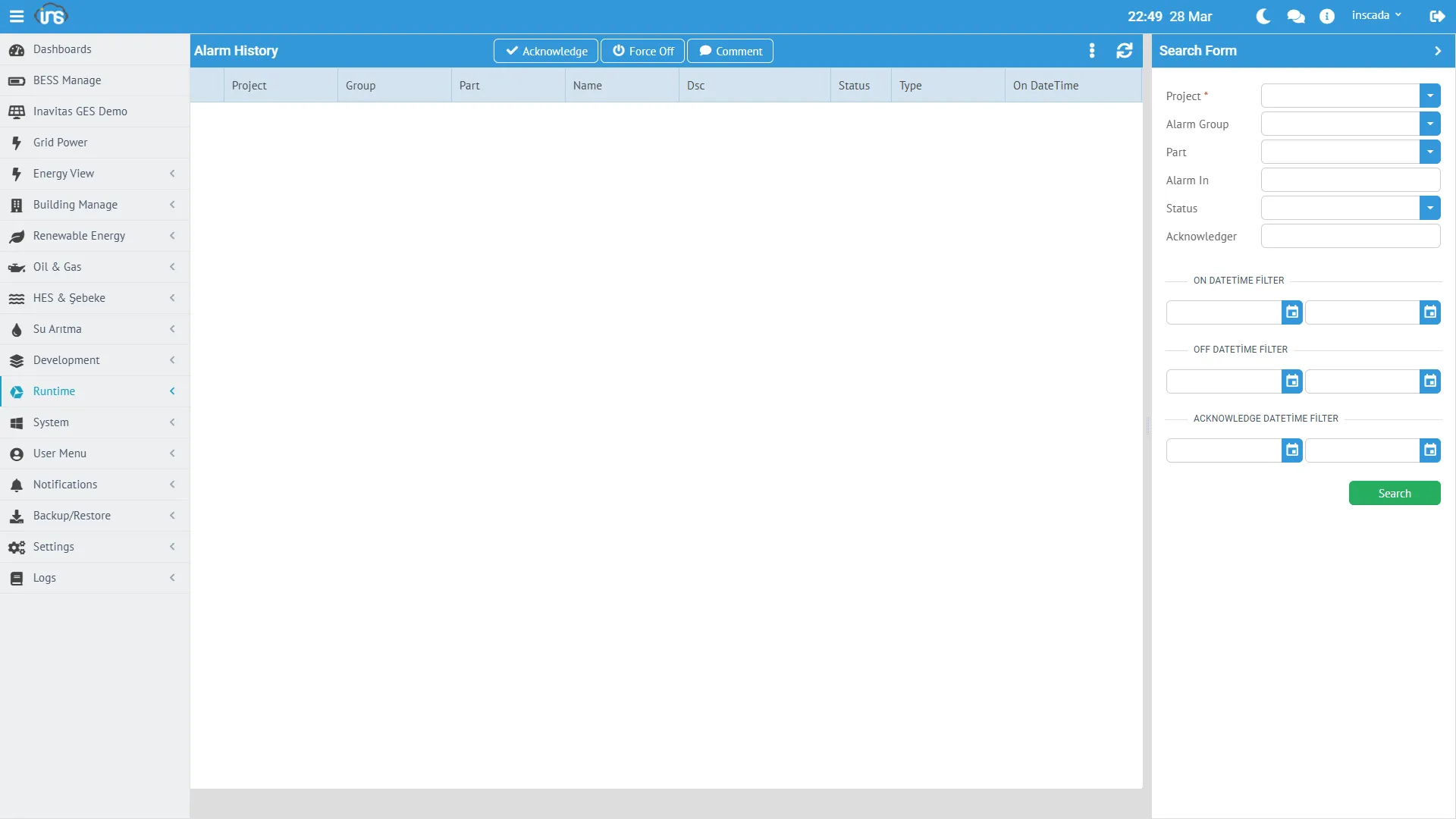Open the Dashboards menu item
1456x819 pixels.
[62, 49]
